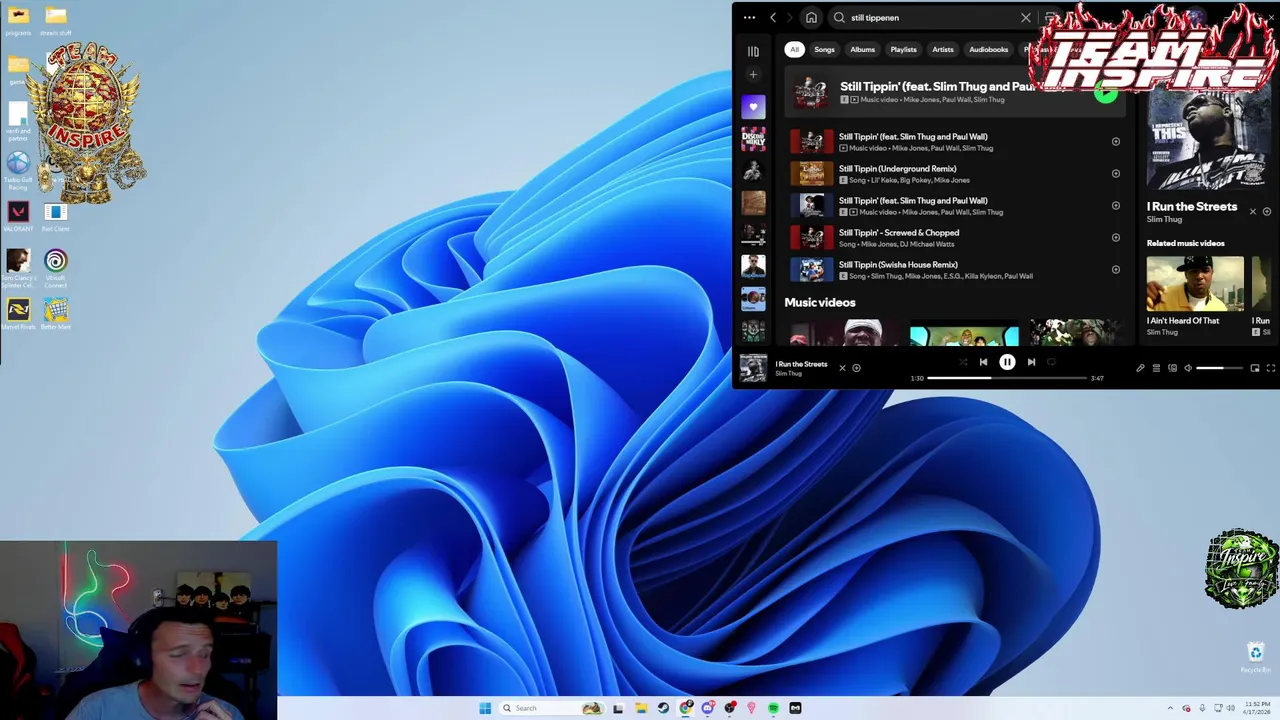1280x720 pixels.
Task: Open lyrics microphone icon in player bar
Action: click(1140, 368)
